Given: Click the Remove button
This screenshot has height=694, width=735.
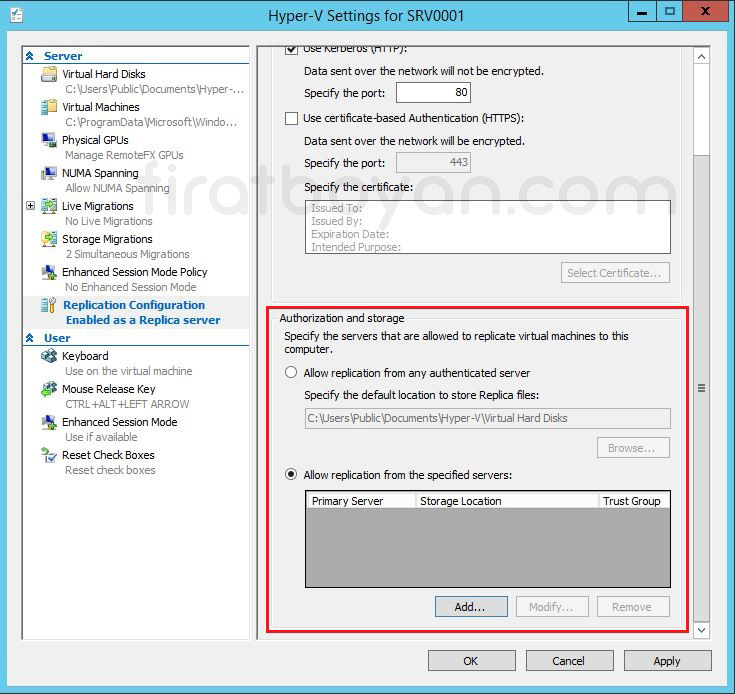Looking at the screenshot, I should [633, 607].
